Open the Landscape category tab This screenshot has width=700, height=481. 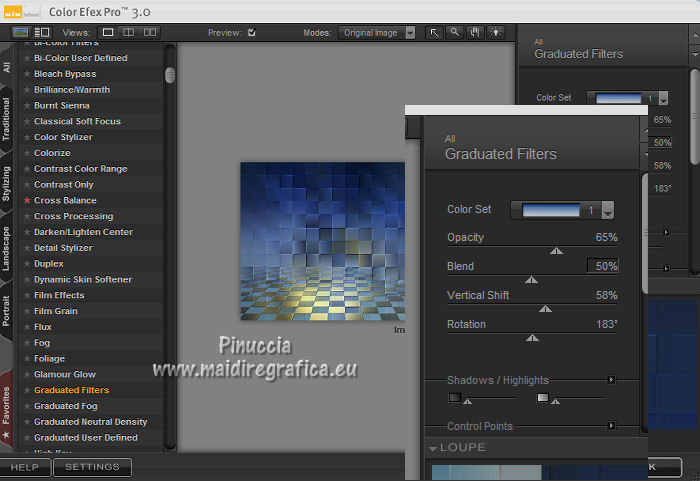[x=7, y=247]
